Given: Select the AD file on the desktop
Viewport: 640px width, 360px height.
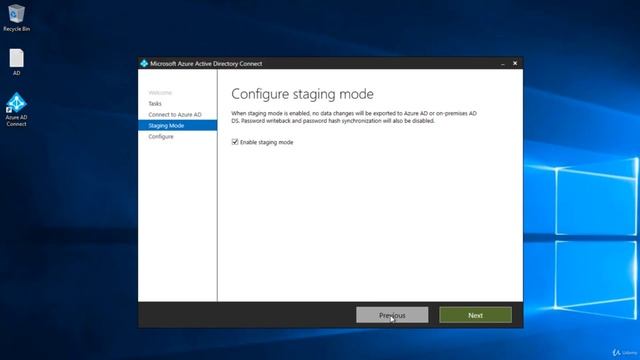Looking at the screenshot, I should 16,62.
